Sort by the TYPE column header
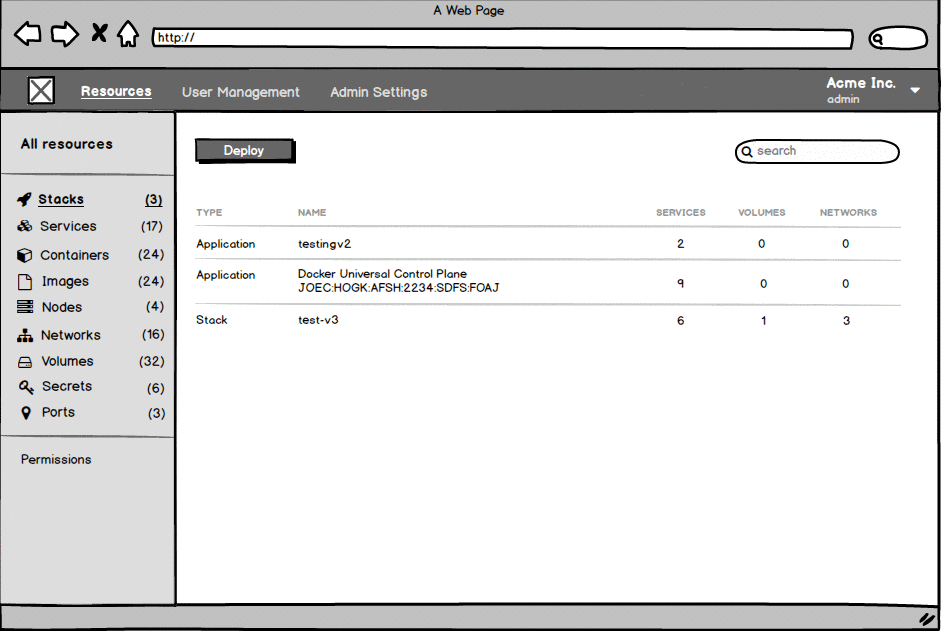The image size is (943, 631). click(x=209, y=212)
